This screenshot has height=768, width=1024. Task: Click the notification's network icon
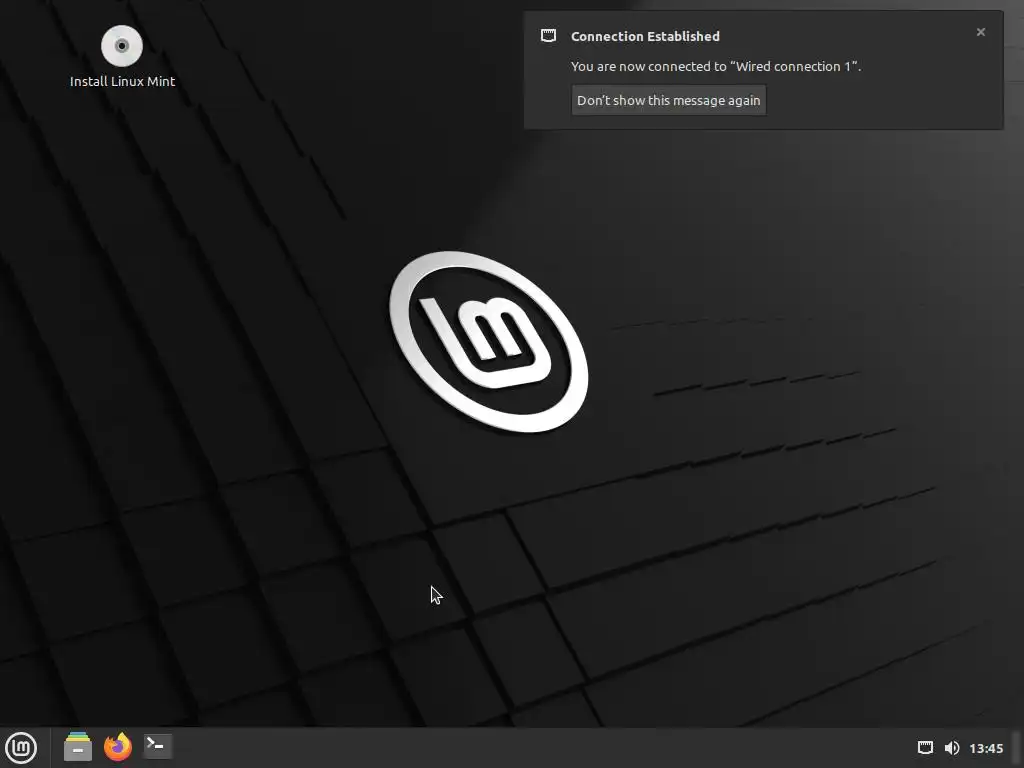pos(549,36)
